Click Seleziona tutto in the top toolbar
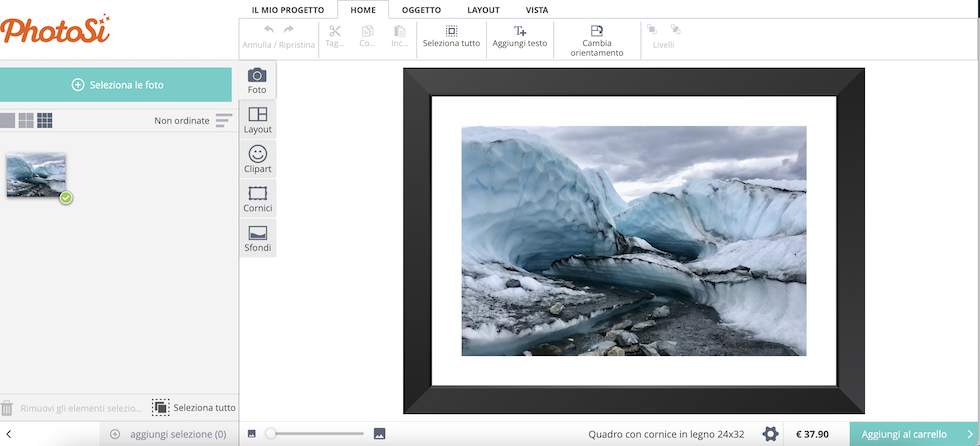Image resolution: width=980 pixels, height=446 pixels. [451, 37]
